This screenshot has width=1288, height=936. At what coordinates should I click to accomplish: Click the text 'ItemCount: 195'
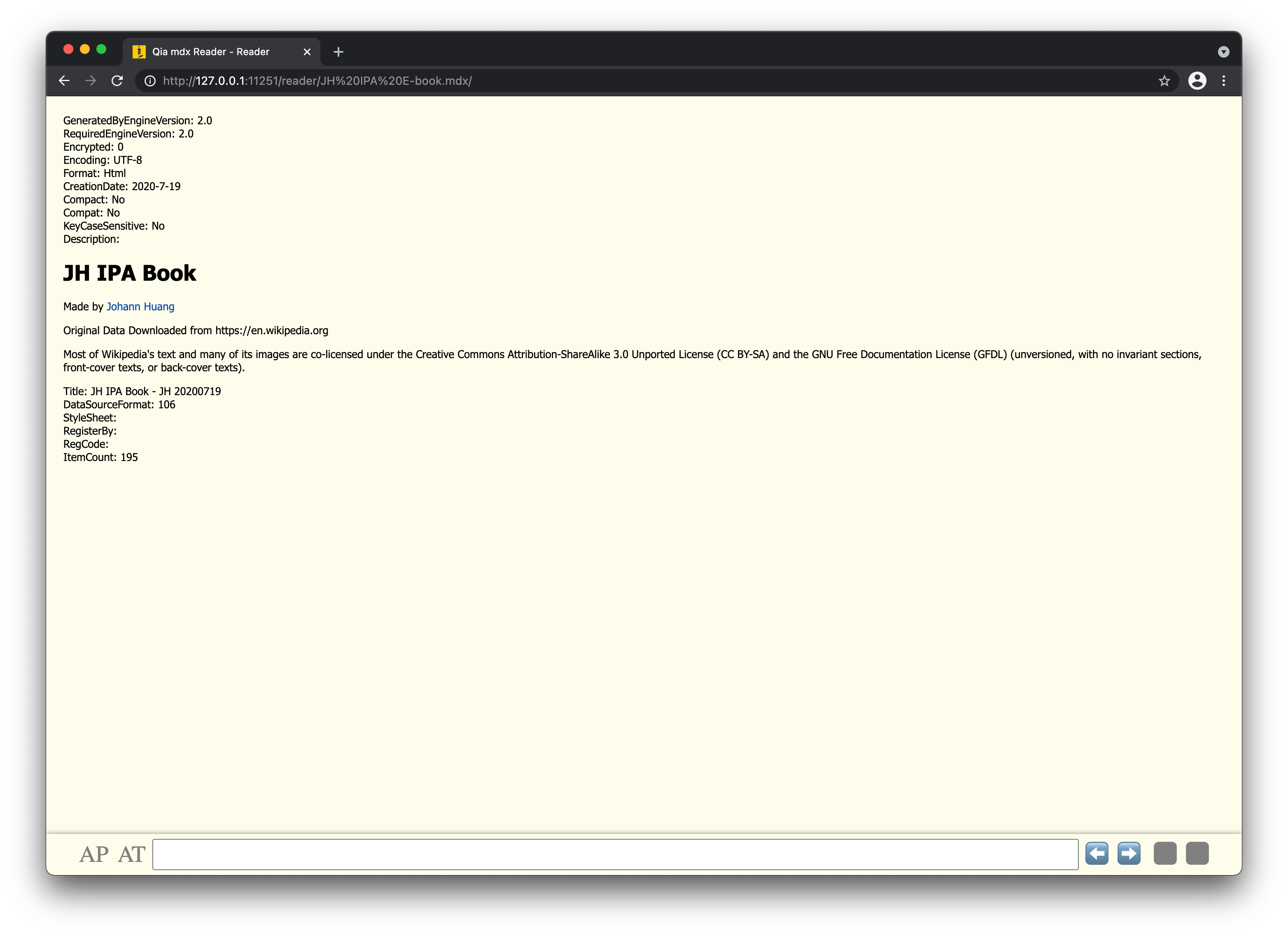coord(100,457)
